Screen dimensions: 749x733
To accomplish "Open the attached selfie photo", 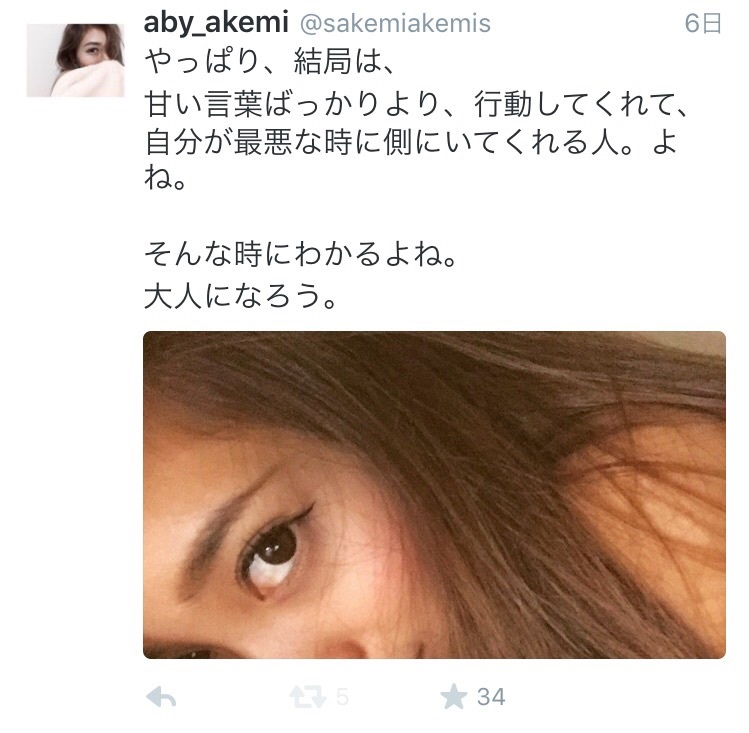I will pos(434,495).
